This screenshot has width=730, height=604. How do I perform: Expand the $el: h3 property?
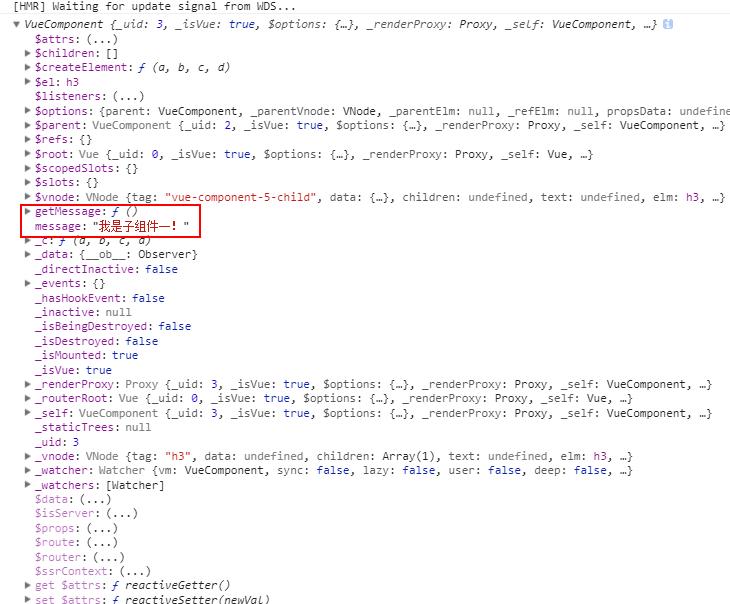(x=28, y=82)
